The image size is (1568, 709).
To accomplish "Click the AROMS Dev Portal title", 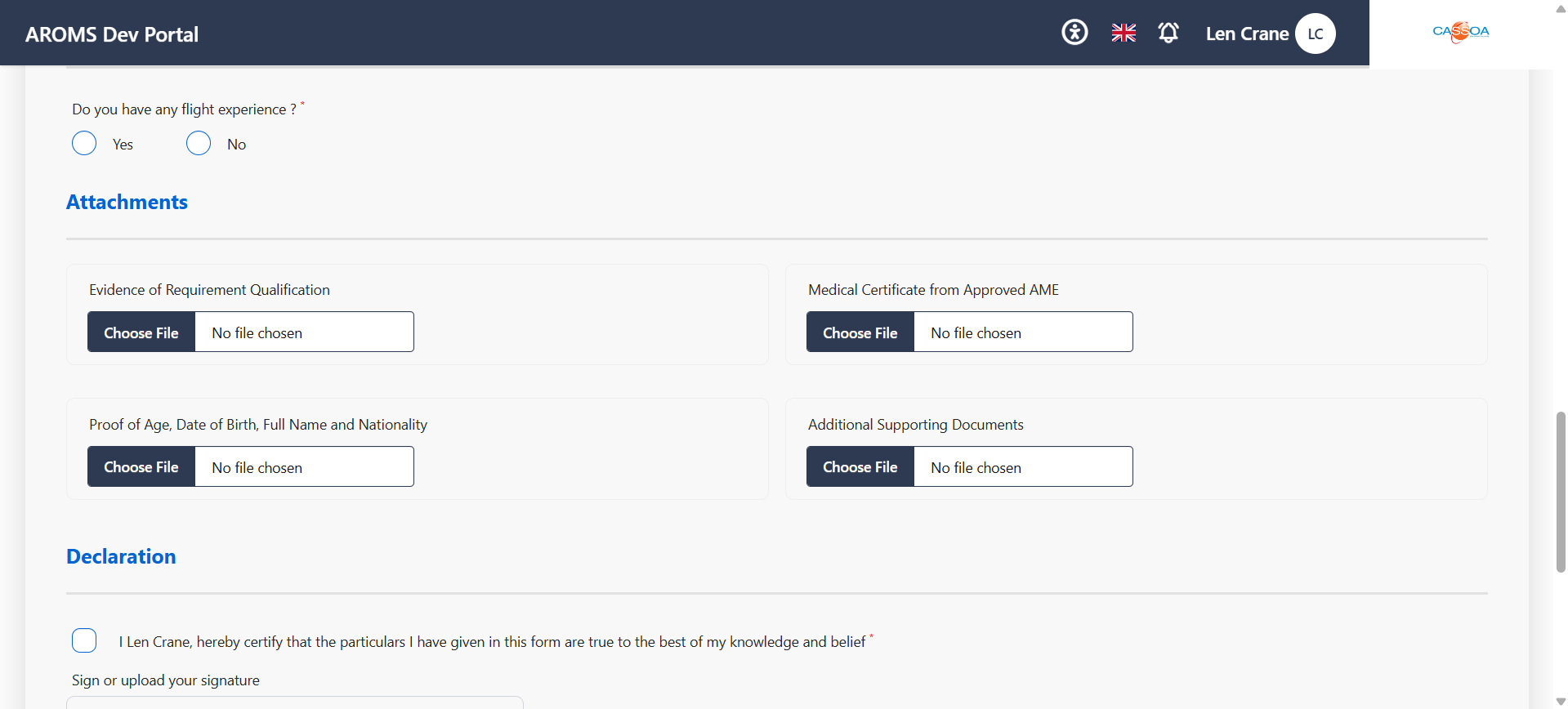I will click(x=112, y=34).
